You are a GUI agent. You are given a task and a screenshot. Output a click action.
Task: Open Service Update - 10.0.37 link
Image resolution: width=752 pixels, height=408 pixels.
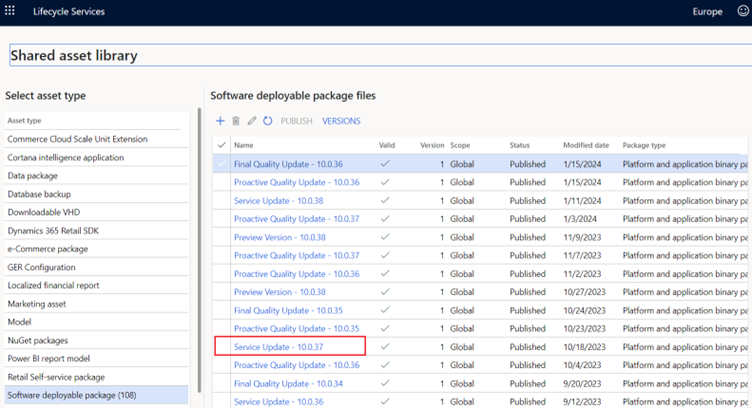(x=278, y=347)
